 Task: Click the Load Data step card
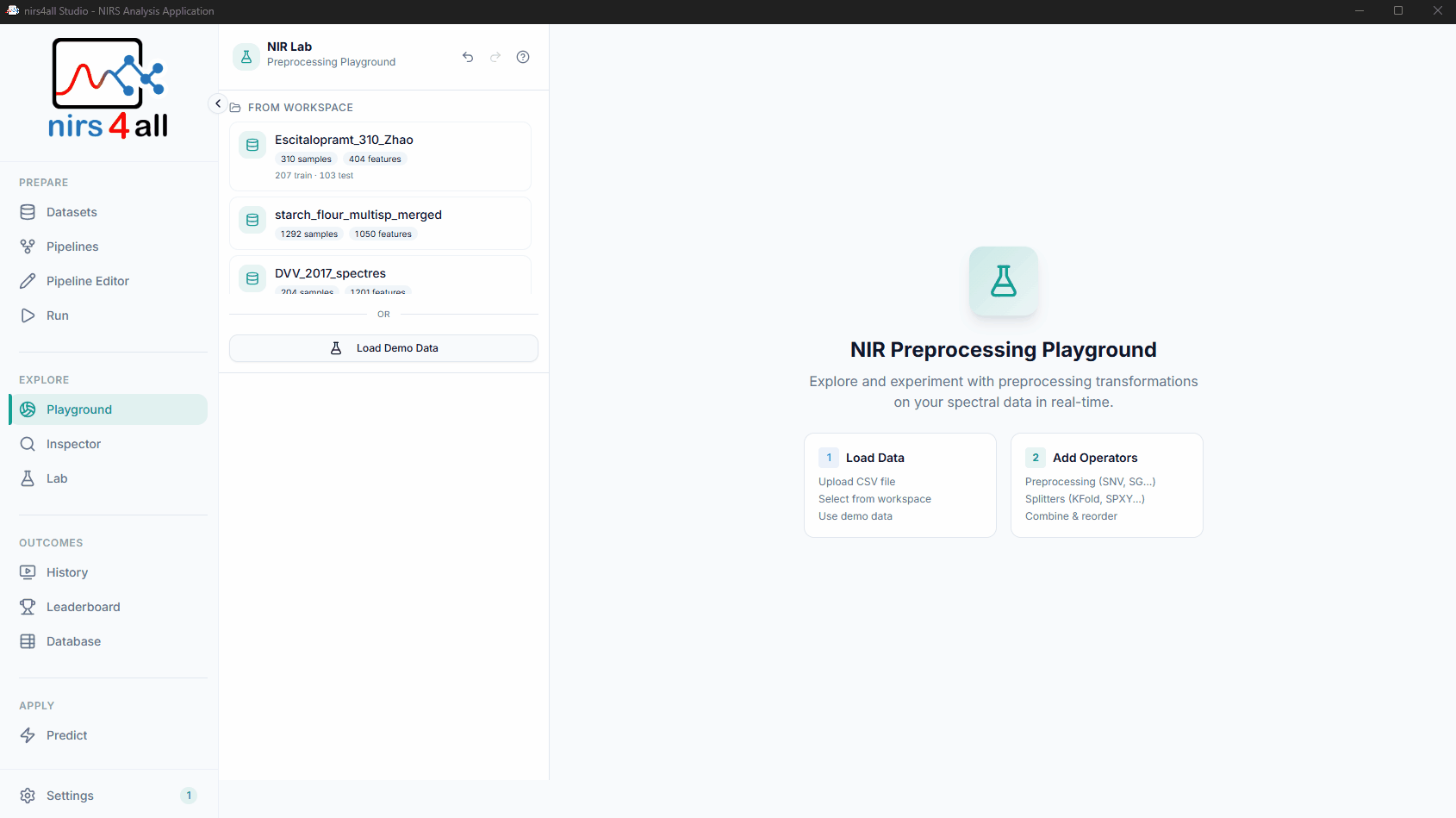click(900, 485)
